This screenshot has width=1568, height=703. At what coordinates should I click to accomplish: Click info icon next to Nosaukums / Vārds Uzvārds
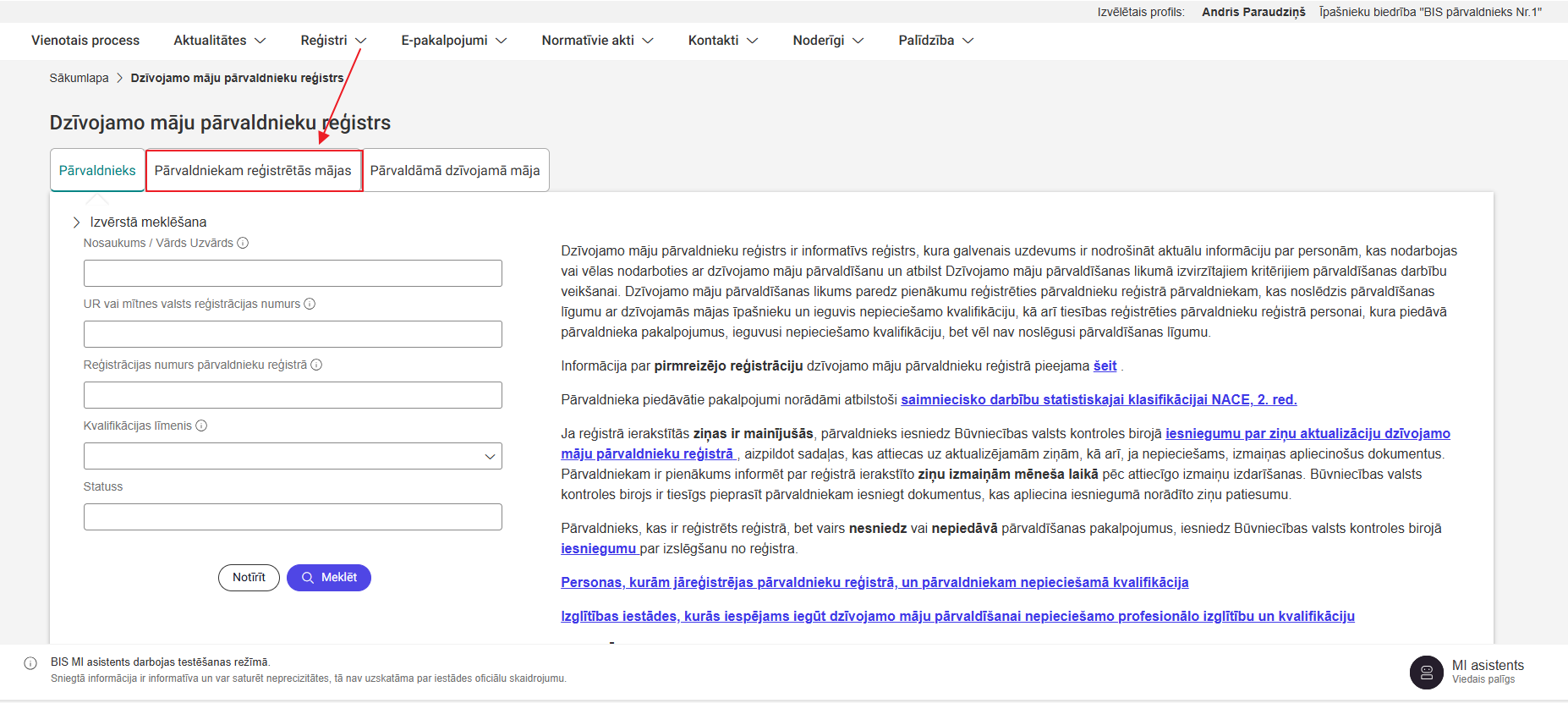[243, 243]
